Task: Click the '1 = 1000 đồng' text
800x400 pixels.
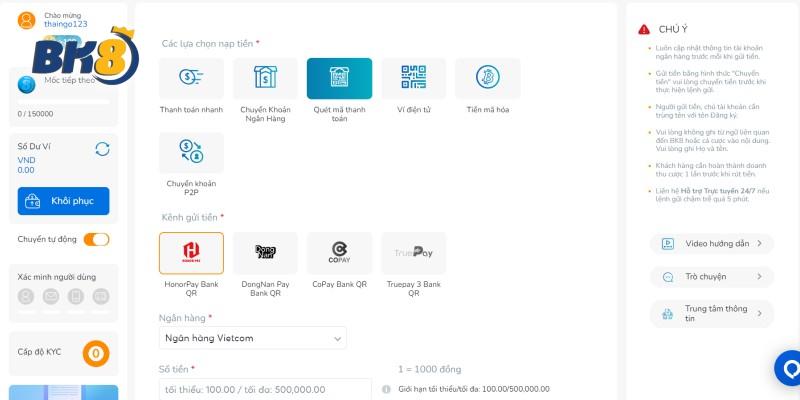Action: pyautogui.click(x=430, y=369)
